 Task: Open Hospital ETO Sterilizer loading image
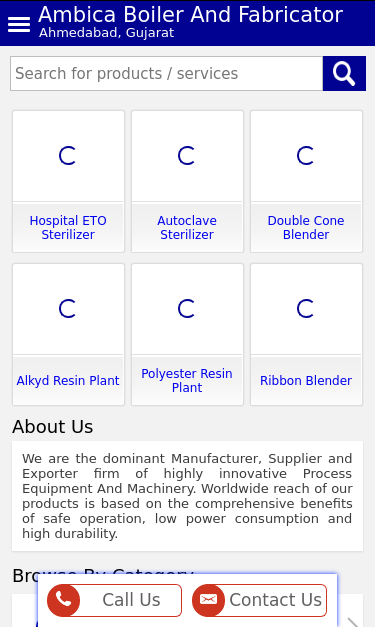click(x=68, y=156)
